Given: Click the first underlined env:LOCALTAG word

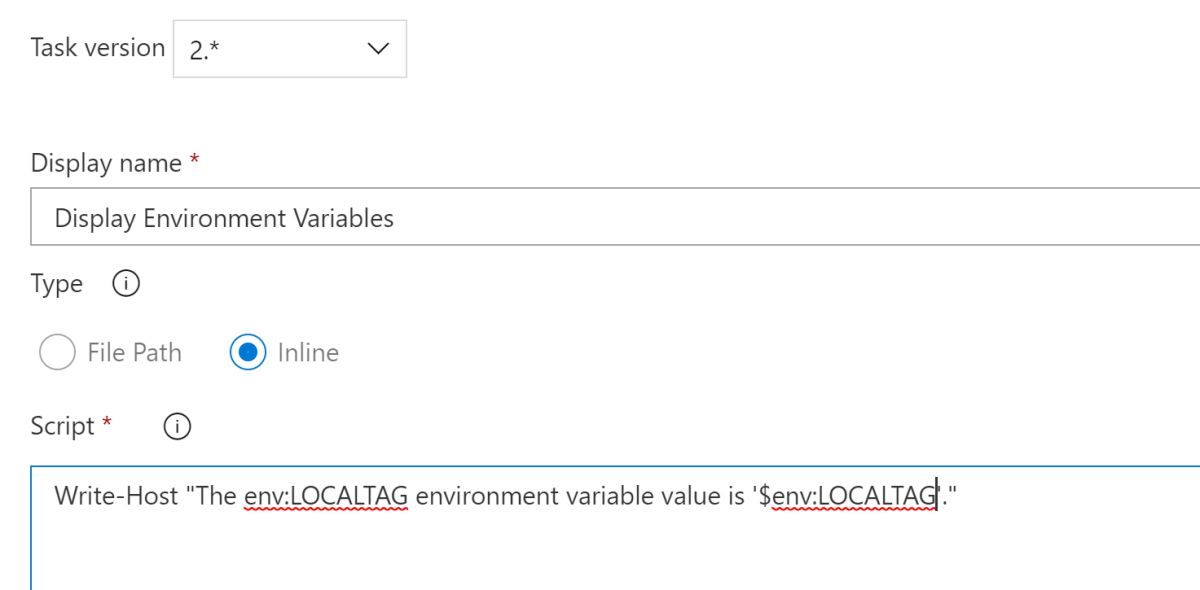Looking at the screenshot, I should 326,495.
